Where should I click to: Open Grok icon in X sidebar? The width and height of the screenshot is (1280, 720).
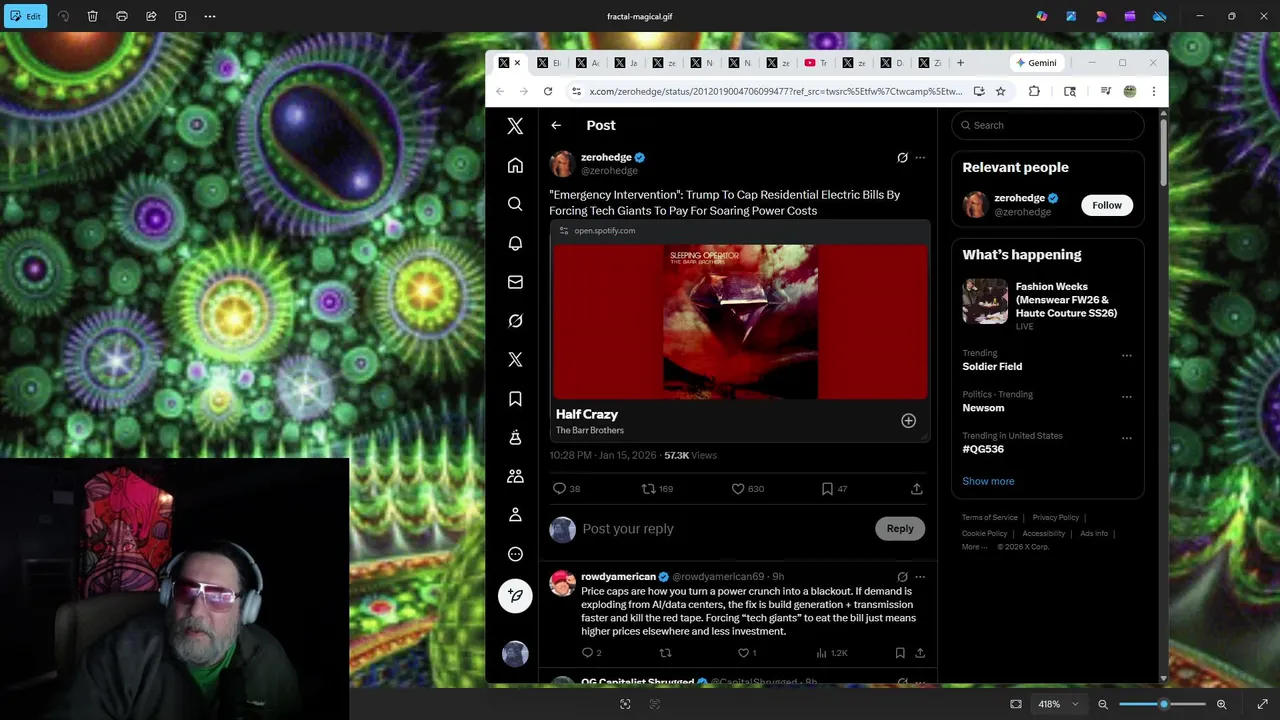click(515, 321)
